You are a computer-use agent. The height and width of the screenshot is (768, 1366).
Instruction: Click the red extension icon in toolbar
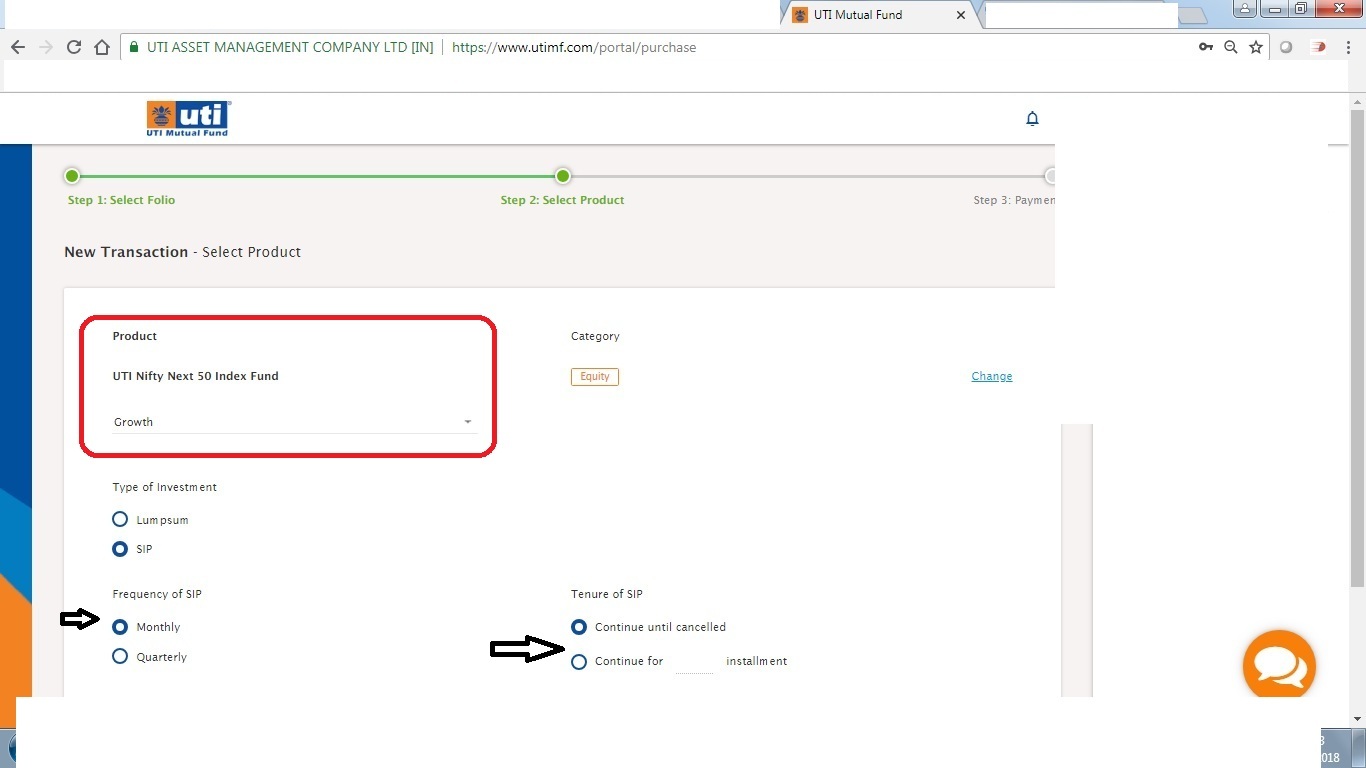[x=1319, y=47]
